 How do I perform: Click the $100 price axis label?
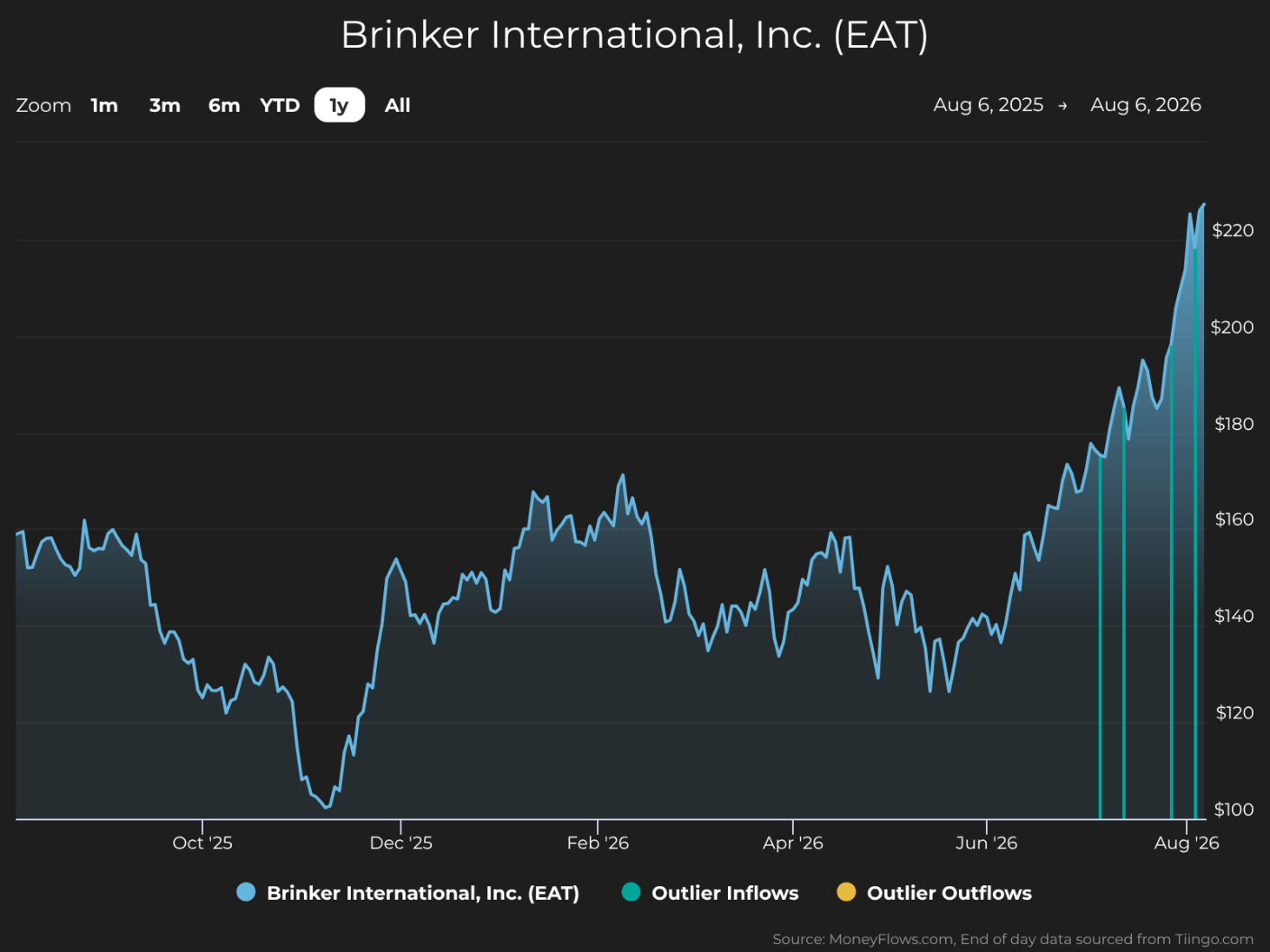coord(1234,810)
